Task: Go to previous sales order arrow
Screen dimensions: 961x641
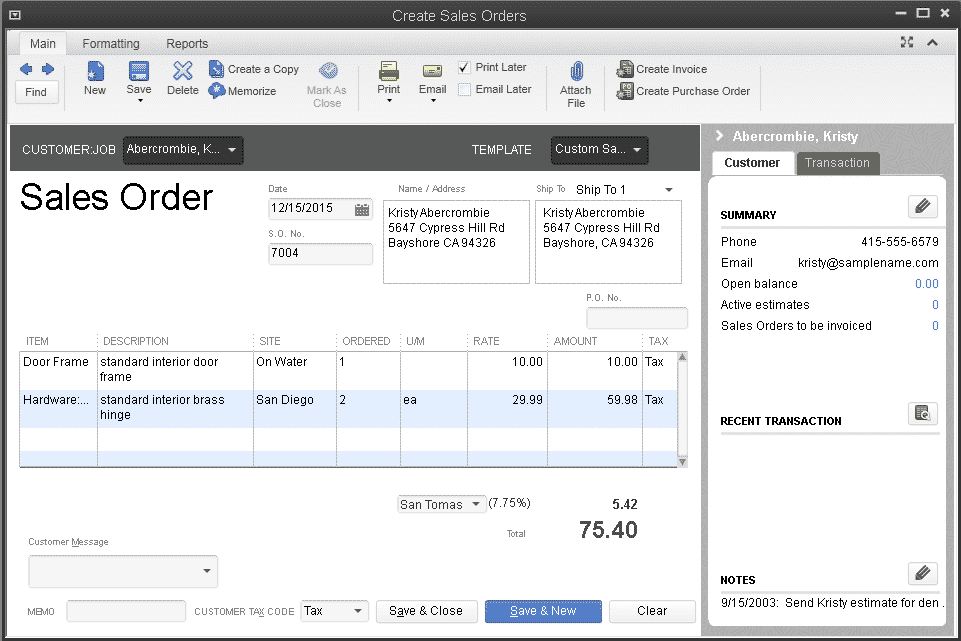Action: [x=26, y=69]
